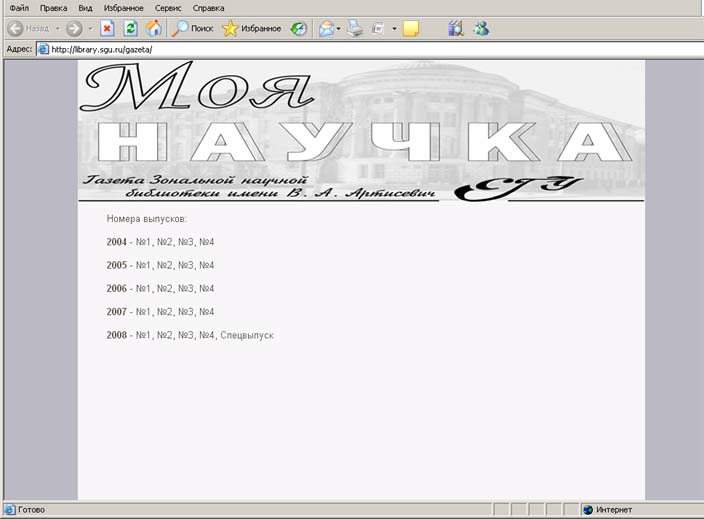
Task: Click the 'Готово' status bar text
Action: tap(31, 510)
